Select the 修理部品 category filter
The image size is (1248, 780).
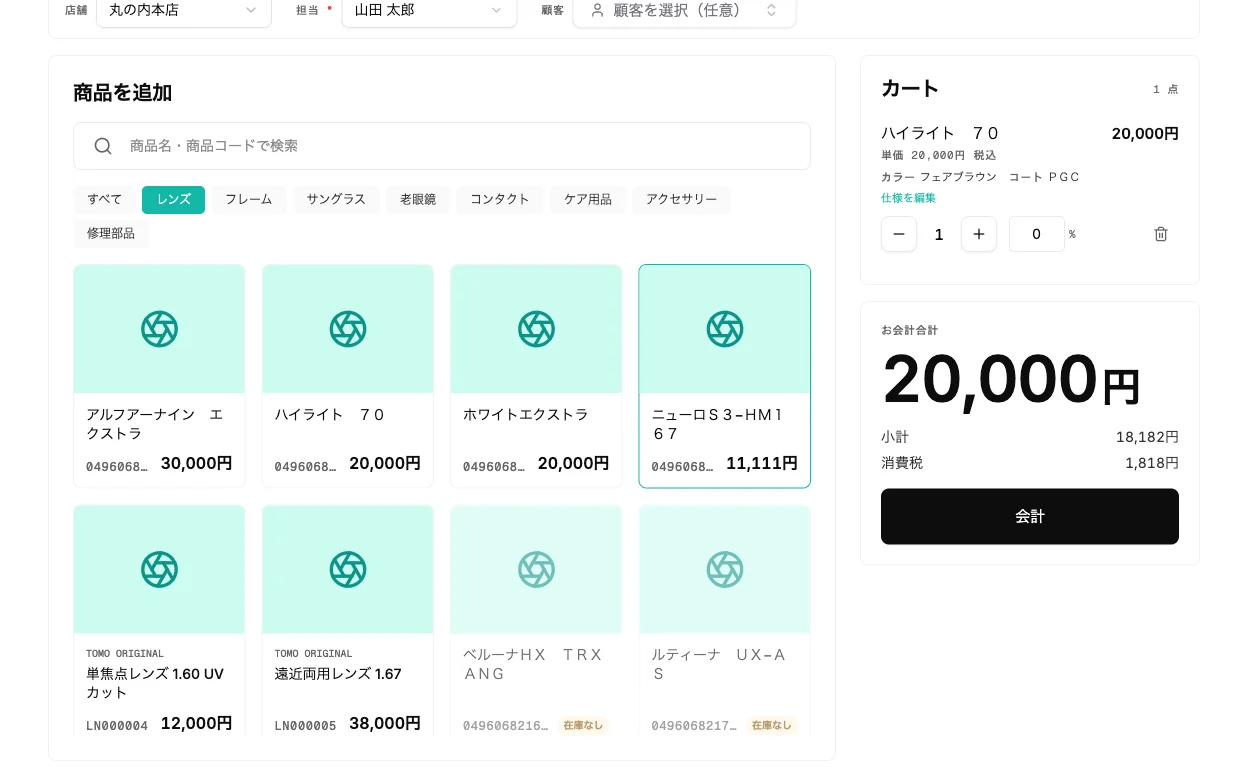tap(111, 234)
